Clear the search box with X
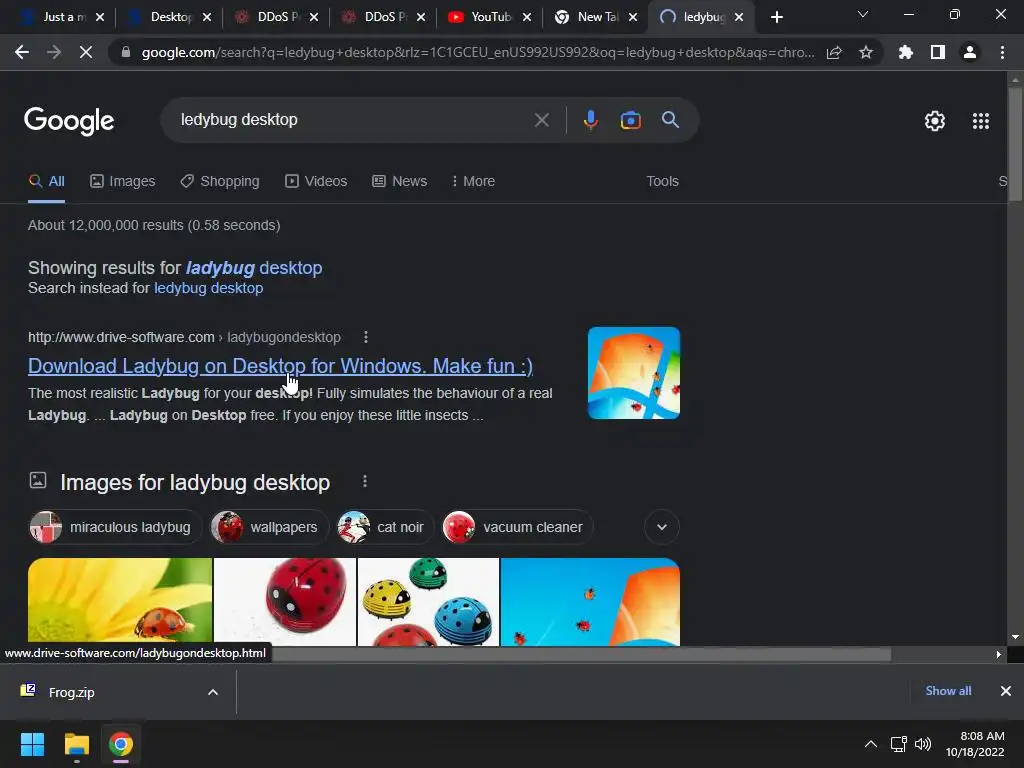The width and height of the screenshot is (1024, 768). pyautogui.click(x=541, y=120)
